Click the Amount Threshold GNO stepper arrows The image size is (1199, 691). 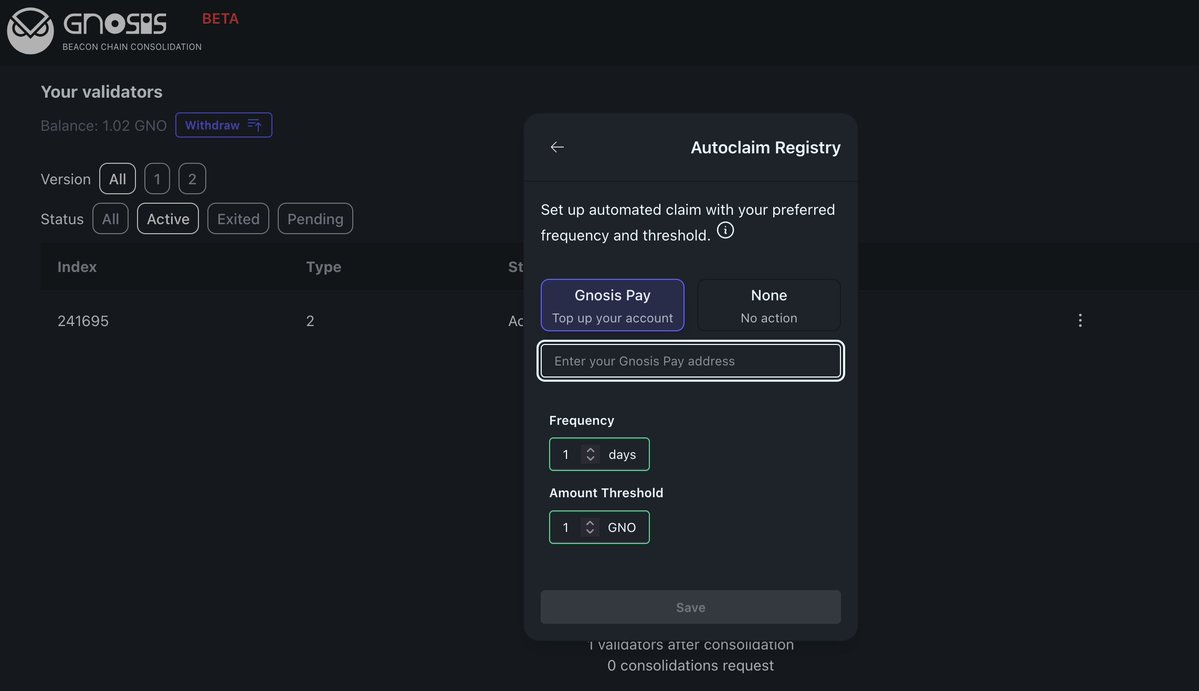point(590,527)
